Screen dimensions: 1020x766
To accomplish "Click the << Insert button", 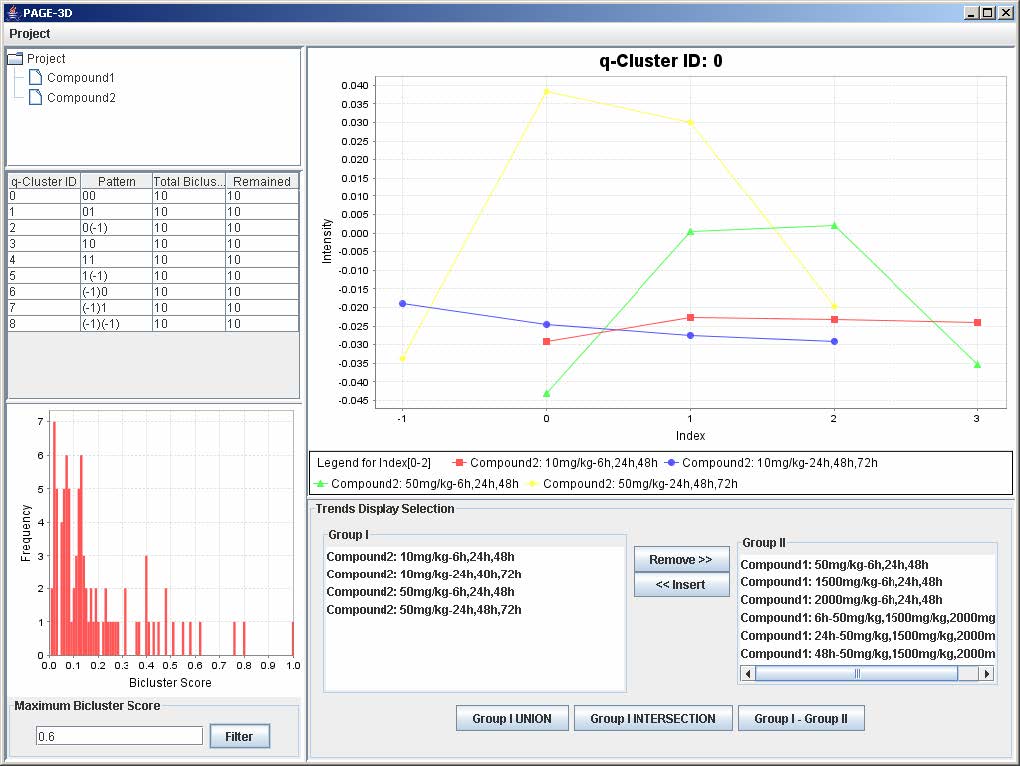I will click(x=680, y=585).
